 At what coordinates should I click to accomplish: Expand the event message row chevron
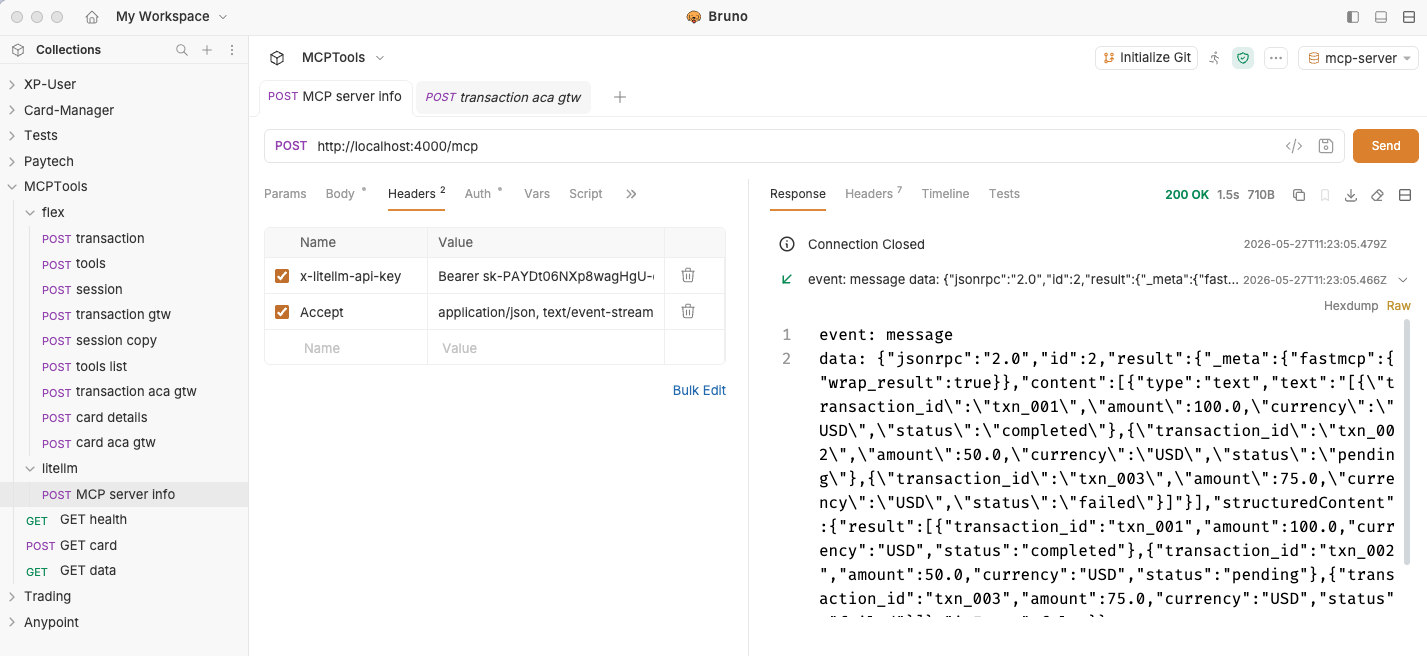tap(1403, 280)
